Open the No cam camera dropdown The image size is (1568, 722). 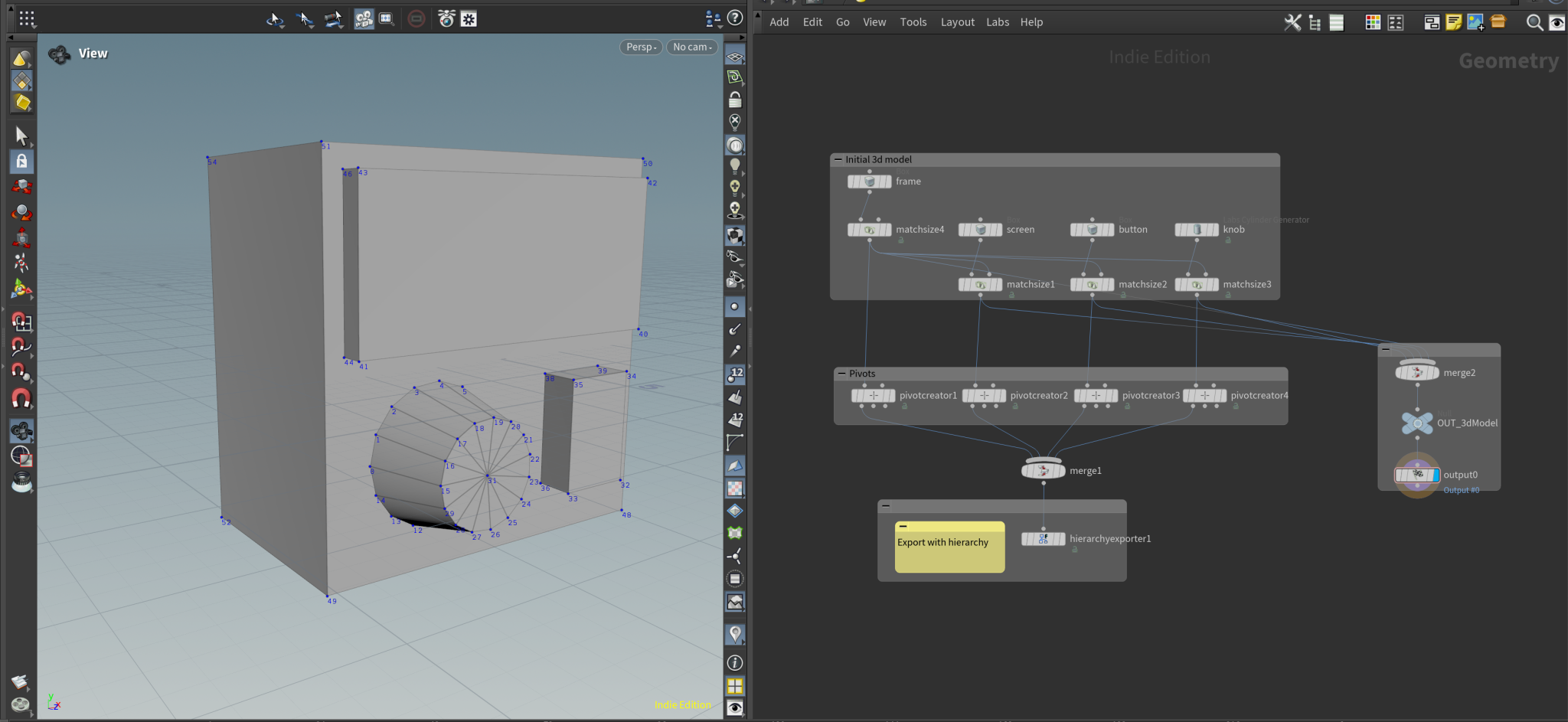pos(692,47)
